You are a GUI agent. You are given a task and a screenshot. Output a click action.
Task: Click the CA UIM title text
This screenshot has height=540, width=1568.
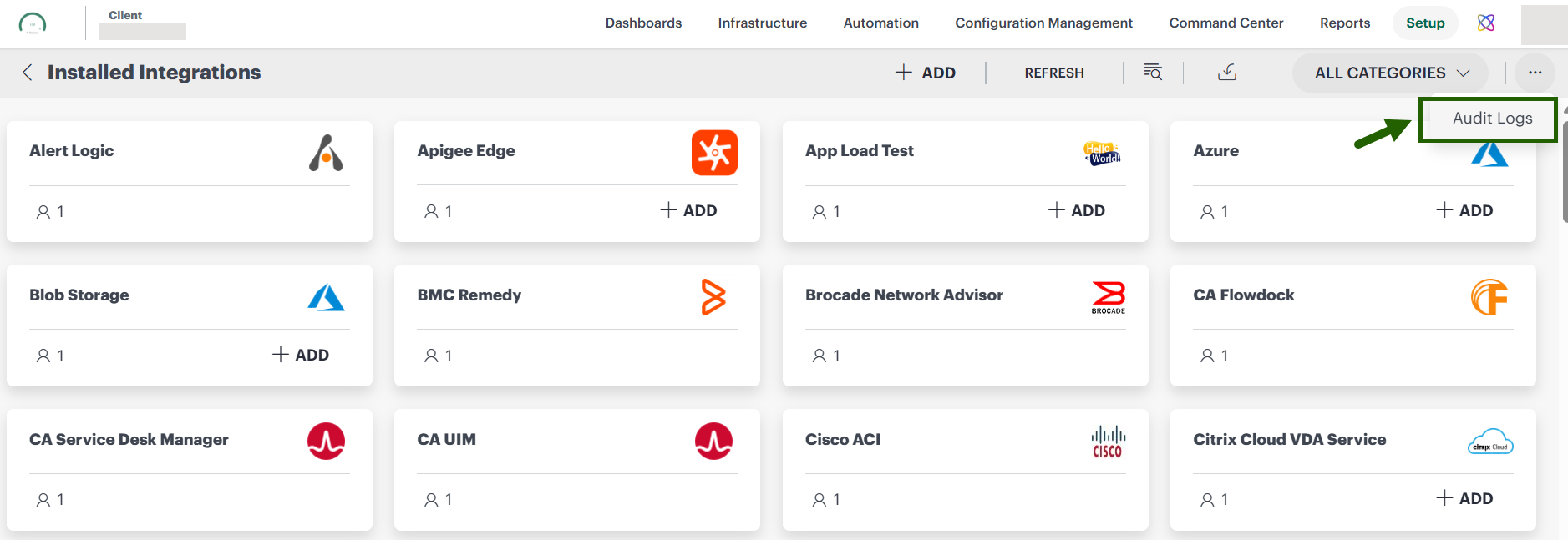[x=446, y=440]
